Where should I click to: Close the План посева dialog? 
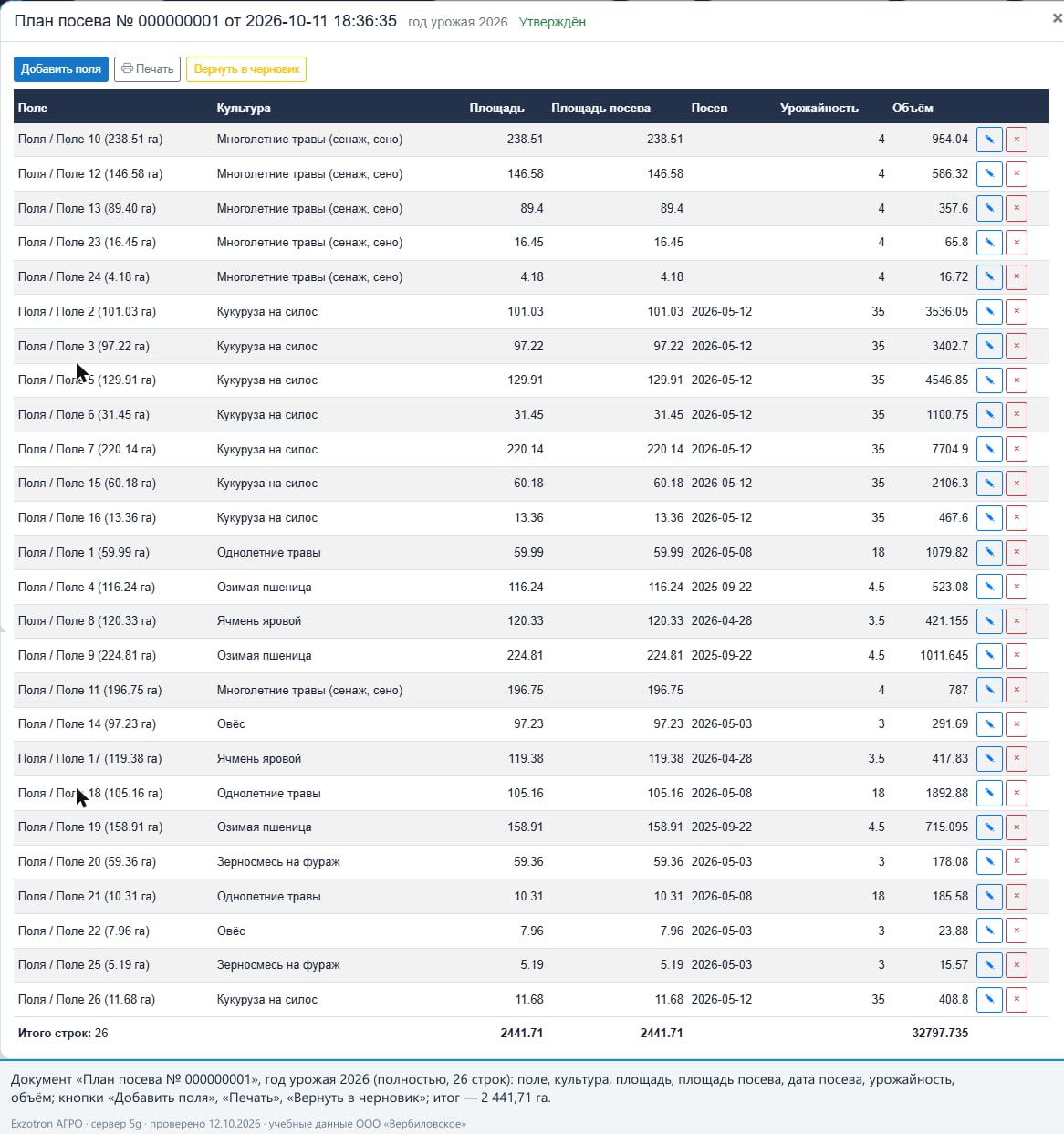tap(1057, 18)
